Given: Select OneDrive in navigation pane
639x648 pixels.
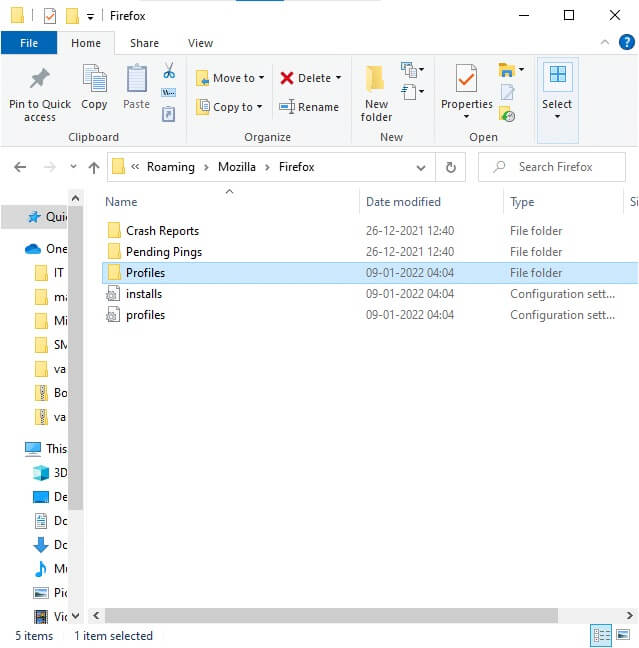Looking at the screenshot, I should 46,249.
